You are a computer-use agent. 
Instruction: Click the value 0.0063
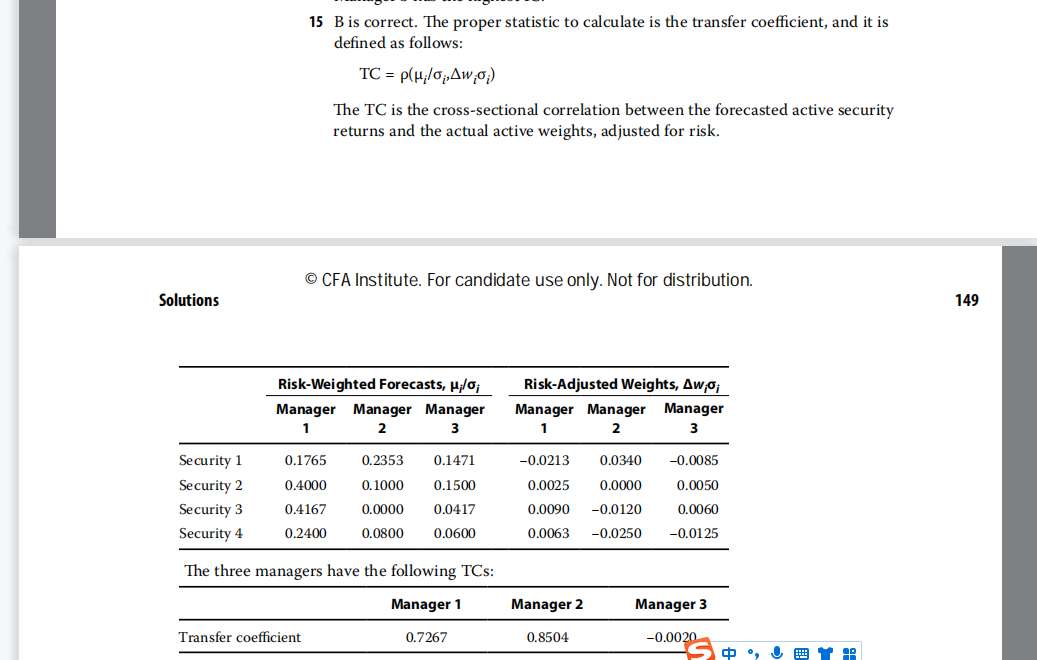pos(548,533)
